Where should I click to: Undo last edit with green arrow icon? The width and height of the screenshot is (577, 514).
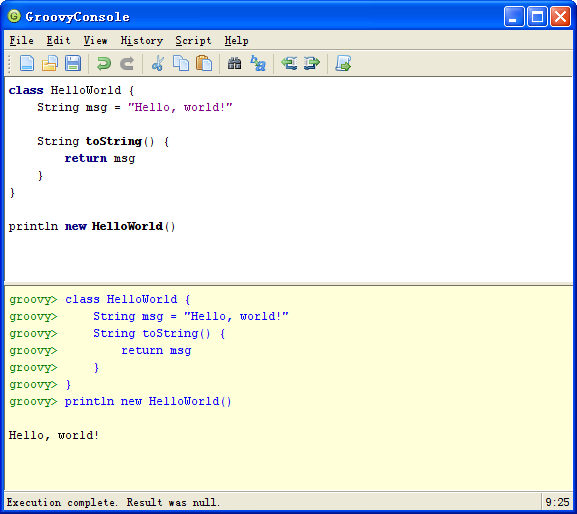pyautogui.click(x=104, y=63)
